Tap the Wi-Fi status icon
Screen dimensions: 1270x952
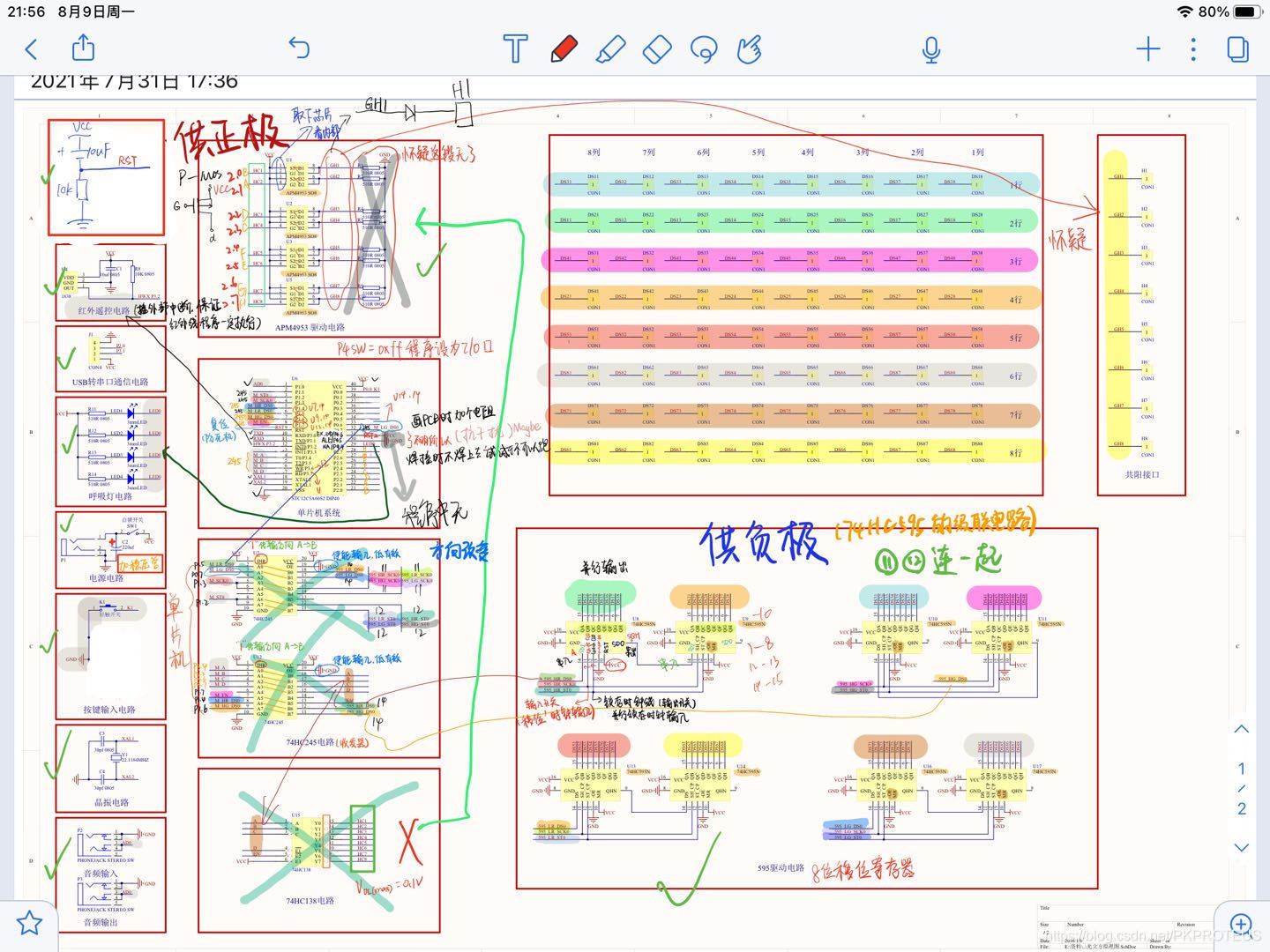click(x=1184, y=11)
